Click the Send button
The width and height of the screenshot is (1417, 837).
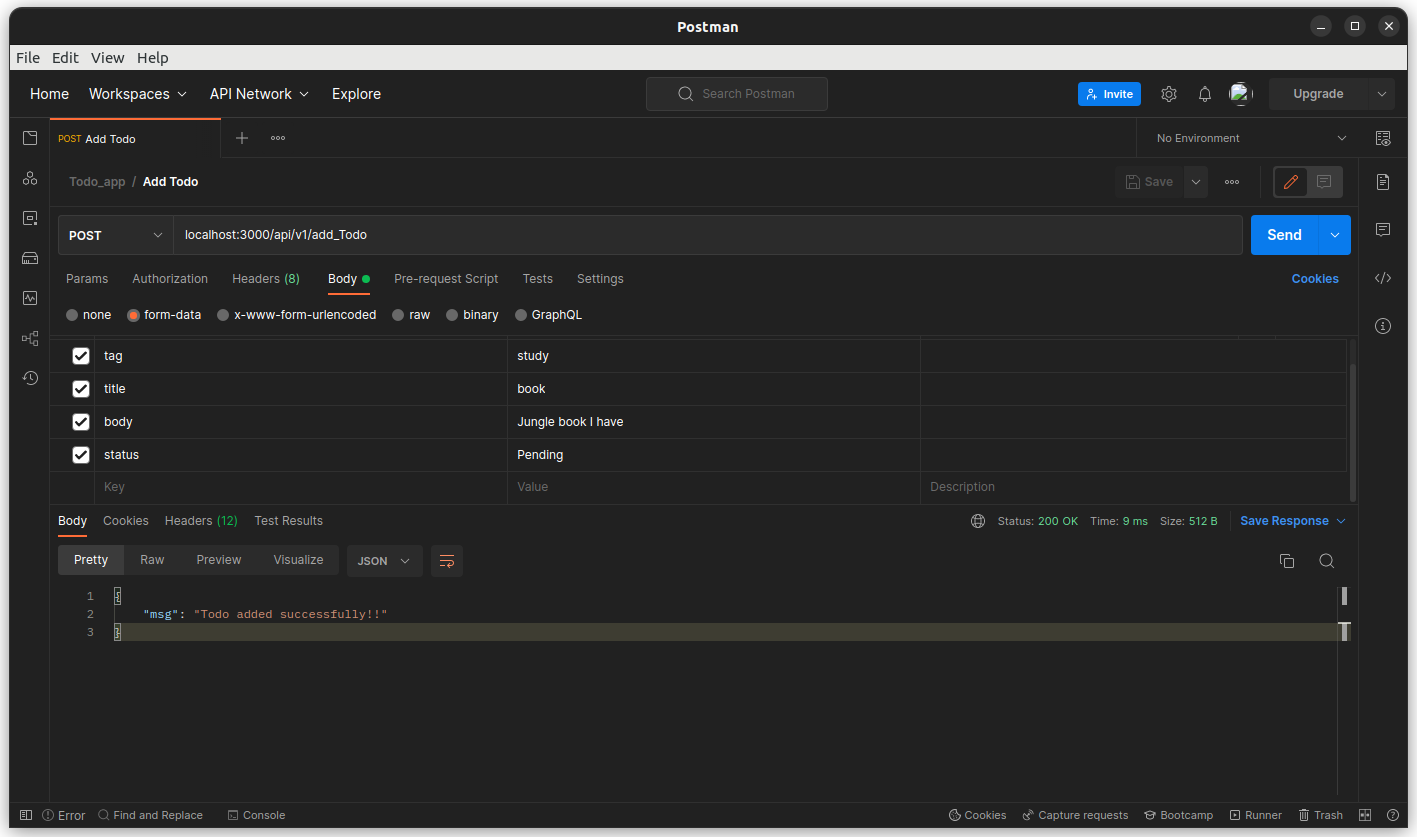(1284, 235)
